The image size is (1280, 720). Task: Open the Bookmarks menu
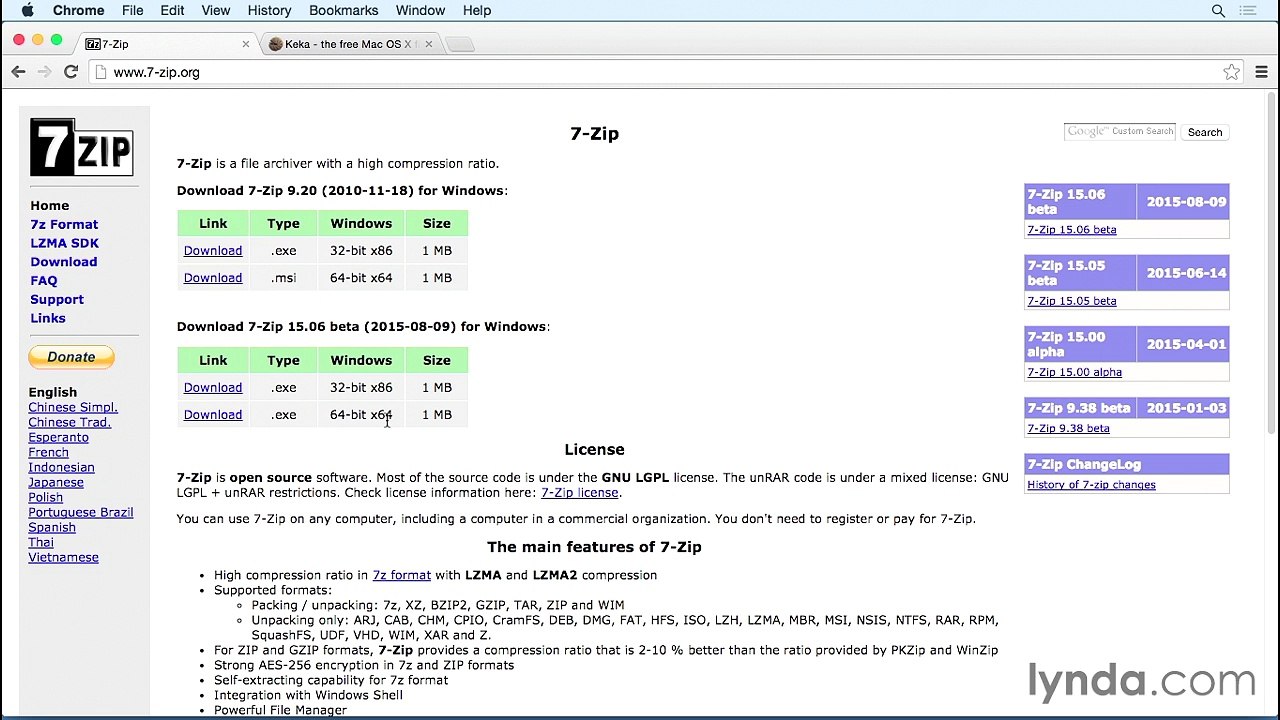point(343,10)
